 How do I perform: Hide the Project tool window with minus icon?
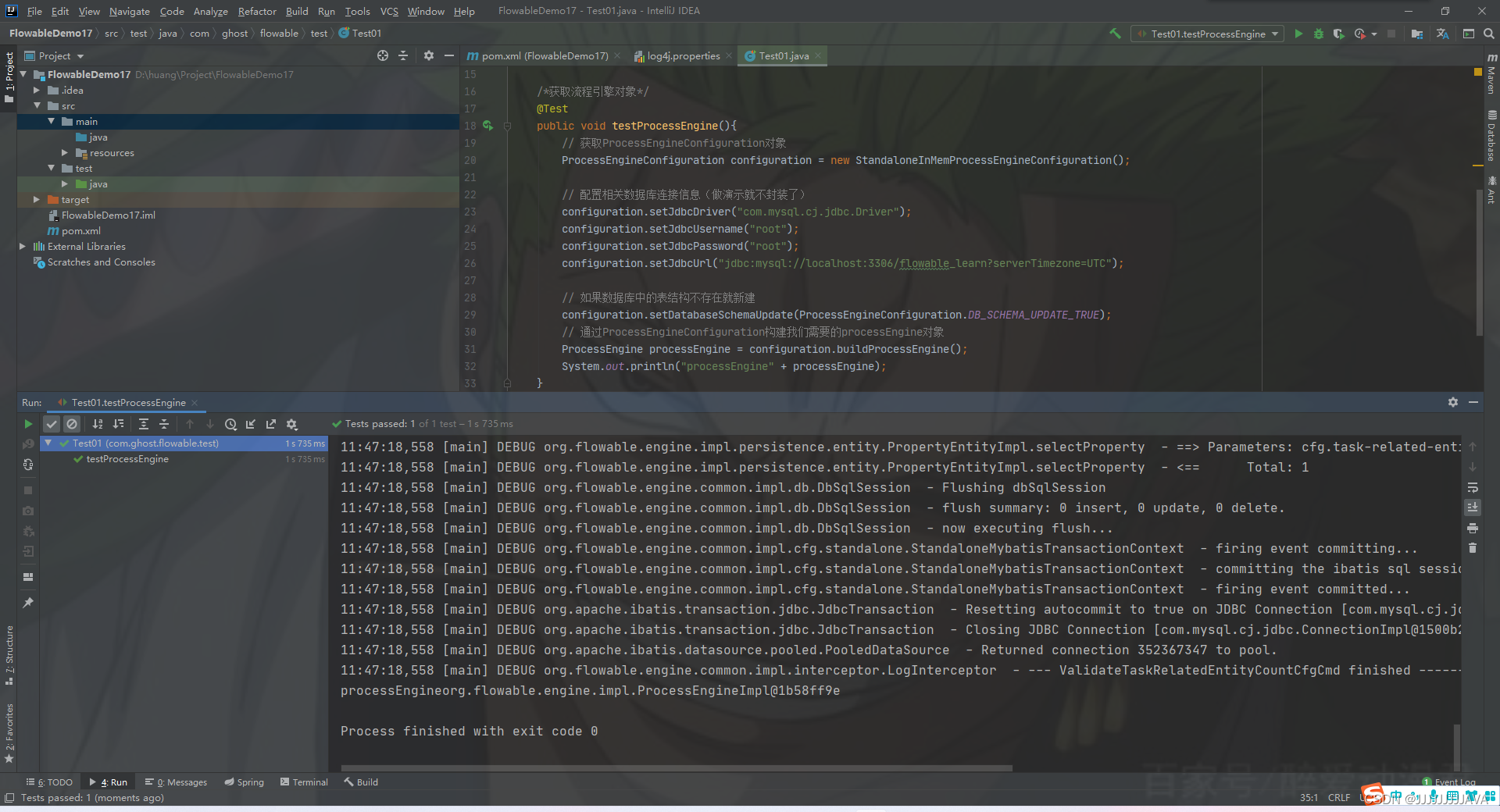(449, 55)
